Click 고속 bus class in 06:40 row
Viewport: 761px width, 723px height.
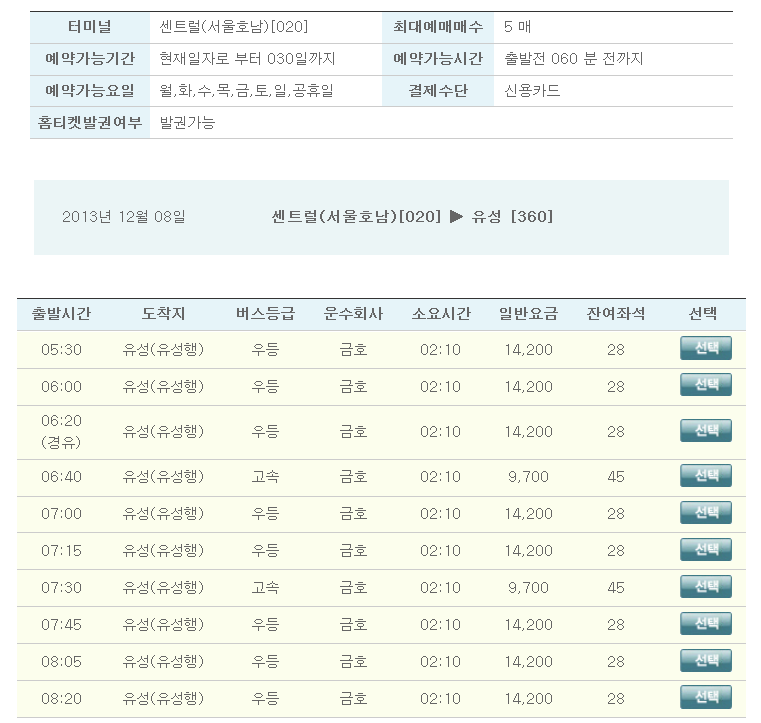[x=265, y=477]
